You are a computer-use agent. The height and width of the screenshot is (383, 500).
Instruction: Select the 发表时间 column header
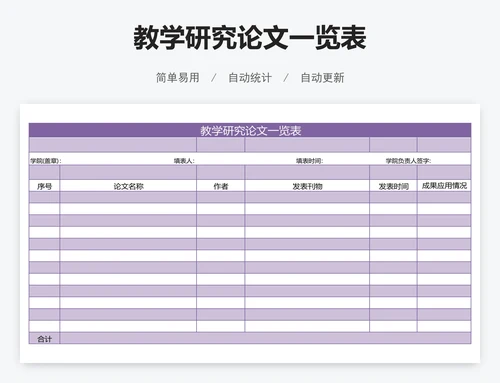tap(393, 186)
